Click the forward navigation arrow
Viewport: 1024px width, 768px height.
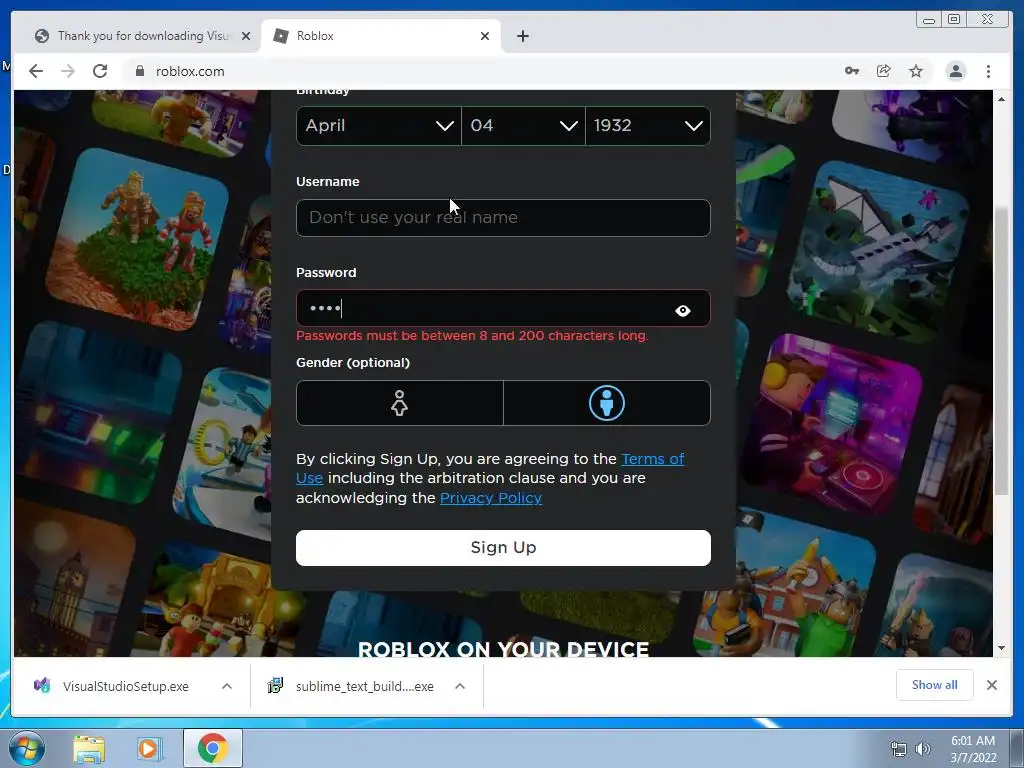pyautogui.click(x=68, y=71)
